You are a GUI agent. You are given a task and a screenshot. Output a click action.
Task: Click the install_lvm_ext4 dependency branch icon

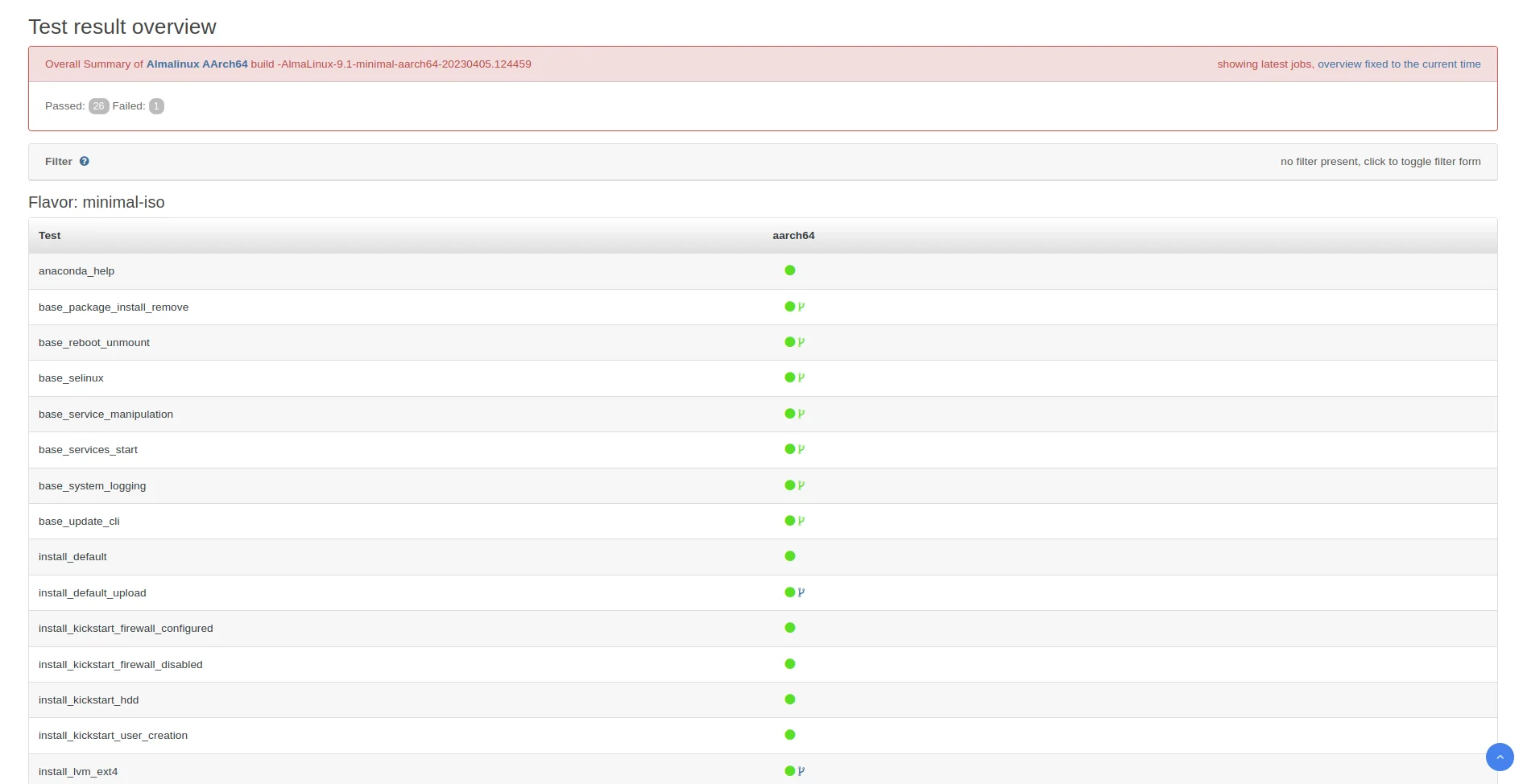(801, 771)
